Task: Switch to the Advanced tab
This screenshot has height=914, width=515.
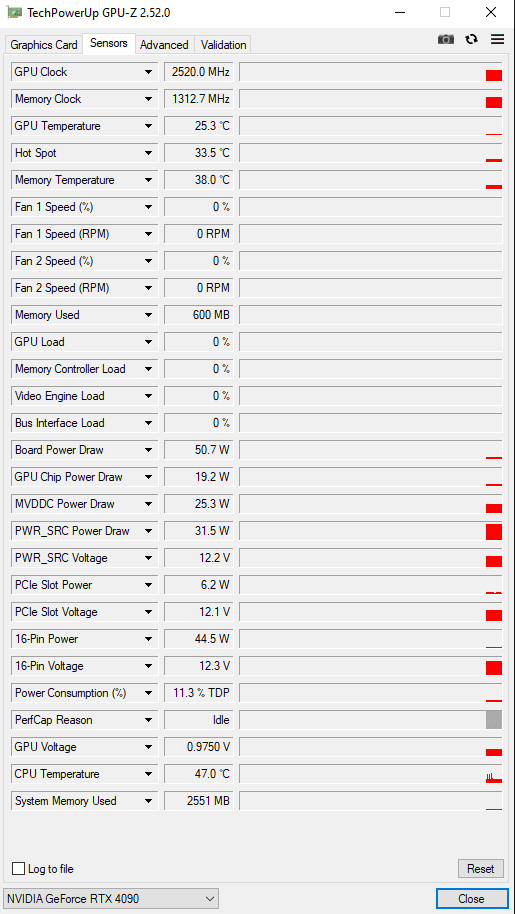Action: [164, 45]
